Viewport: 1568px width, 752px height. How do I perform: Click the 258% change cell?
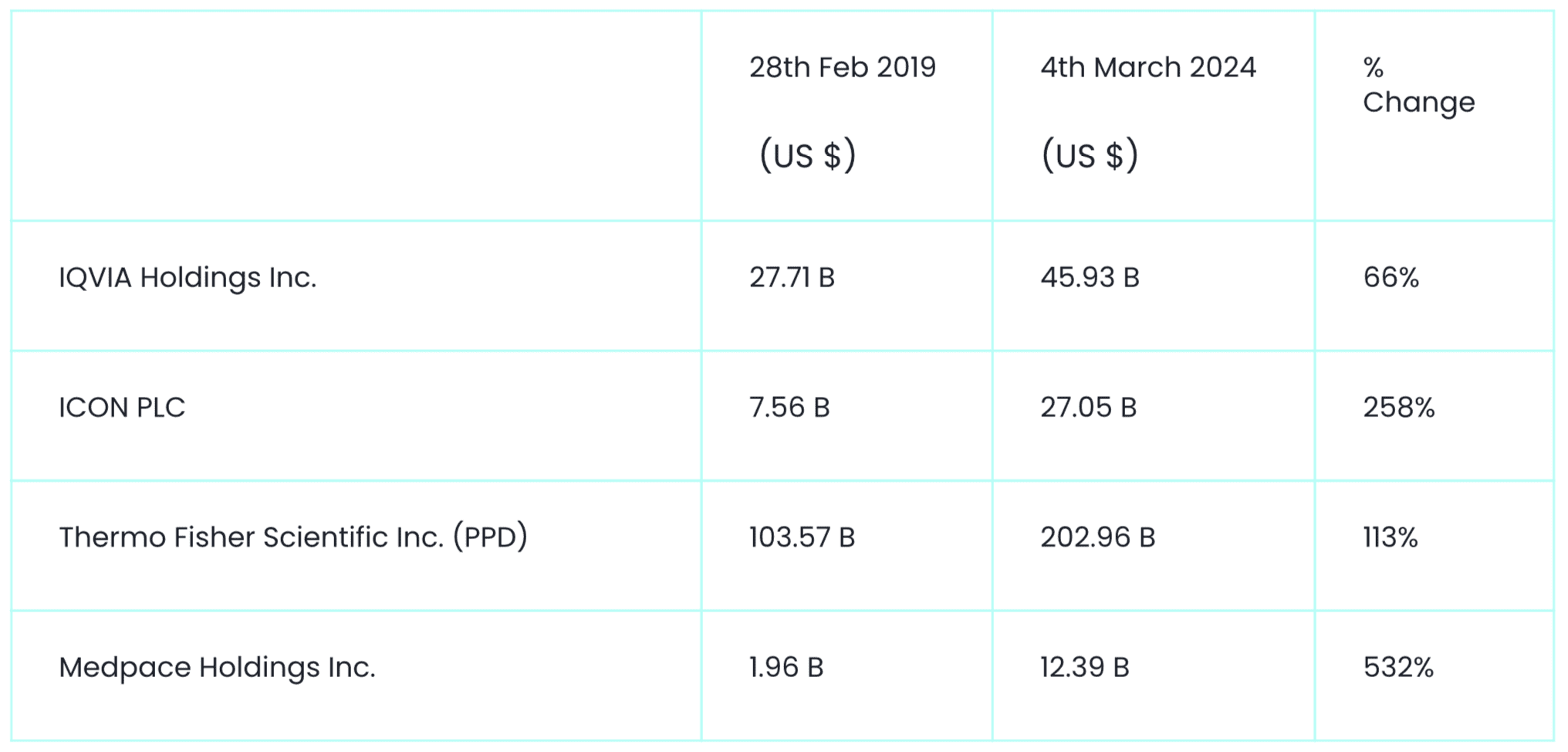click(1398, 408)
